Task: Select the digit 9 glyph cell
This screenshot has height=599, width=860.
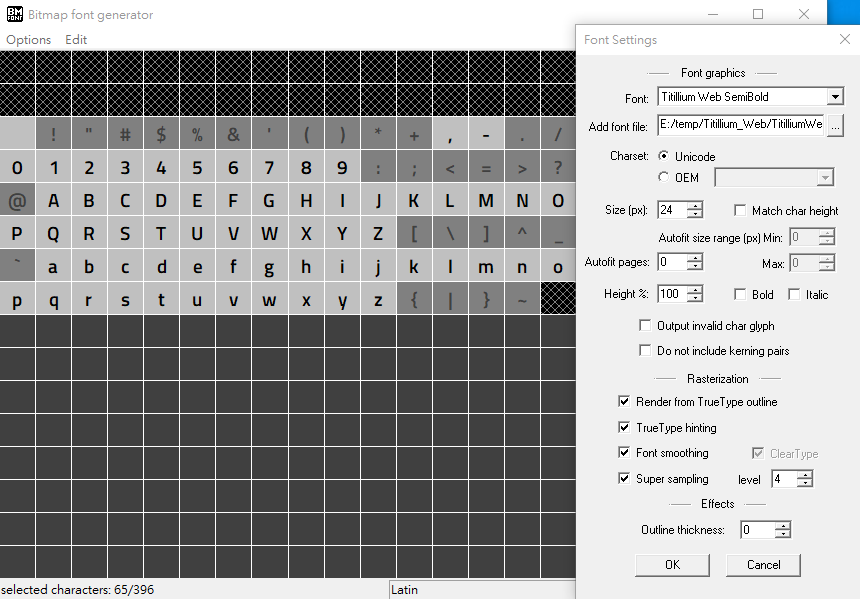Action: (x=342, y=167)
